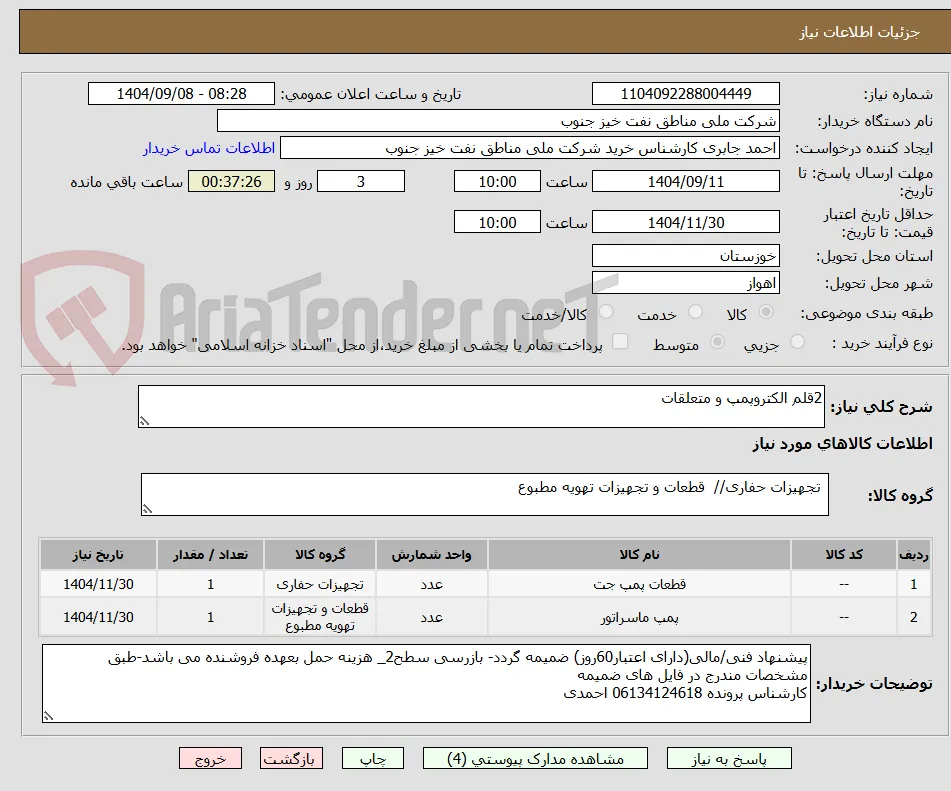This screenshot has height=791, width=951.
Task: Click قطعات و تجهیزات تهویه مطبوع group cell
Action: tap(320, 617)
